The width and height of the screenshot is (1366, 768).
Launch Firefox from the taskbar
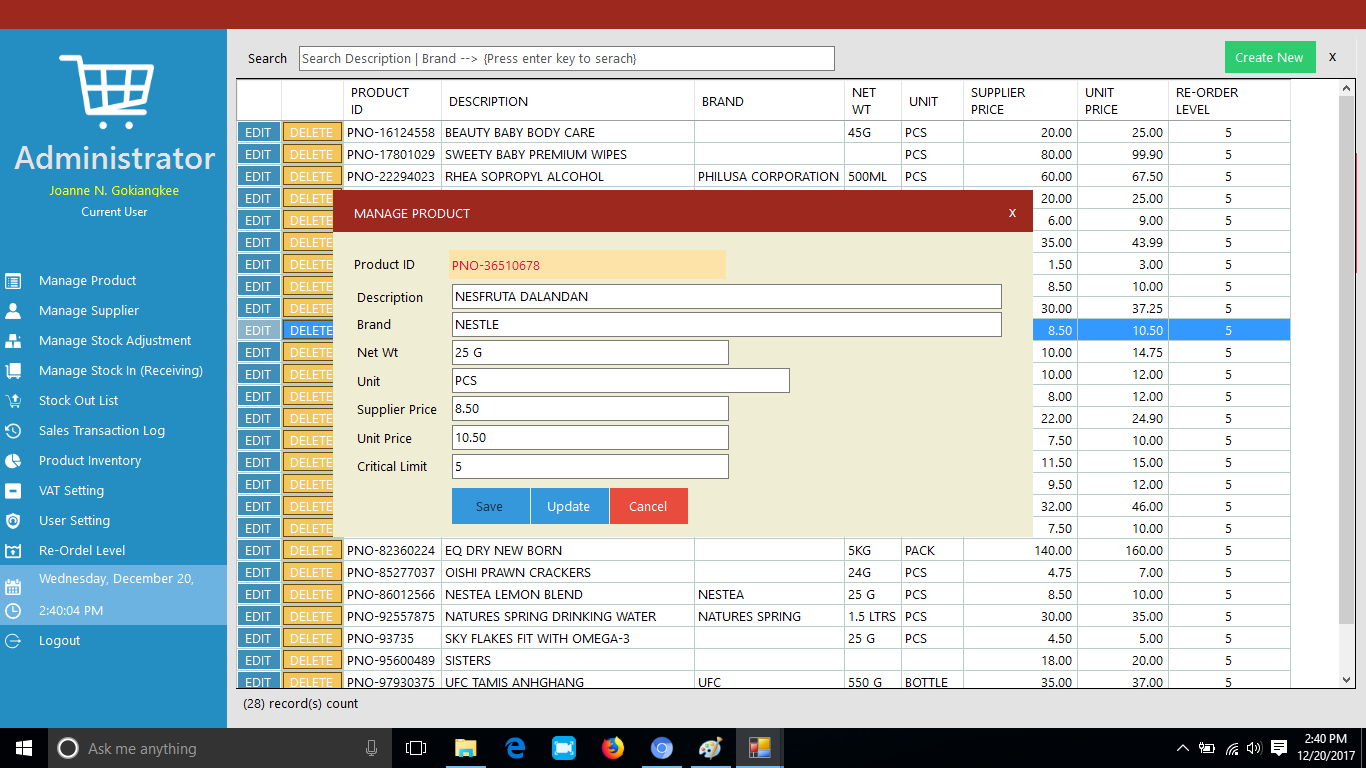coord(613,747)
